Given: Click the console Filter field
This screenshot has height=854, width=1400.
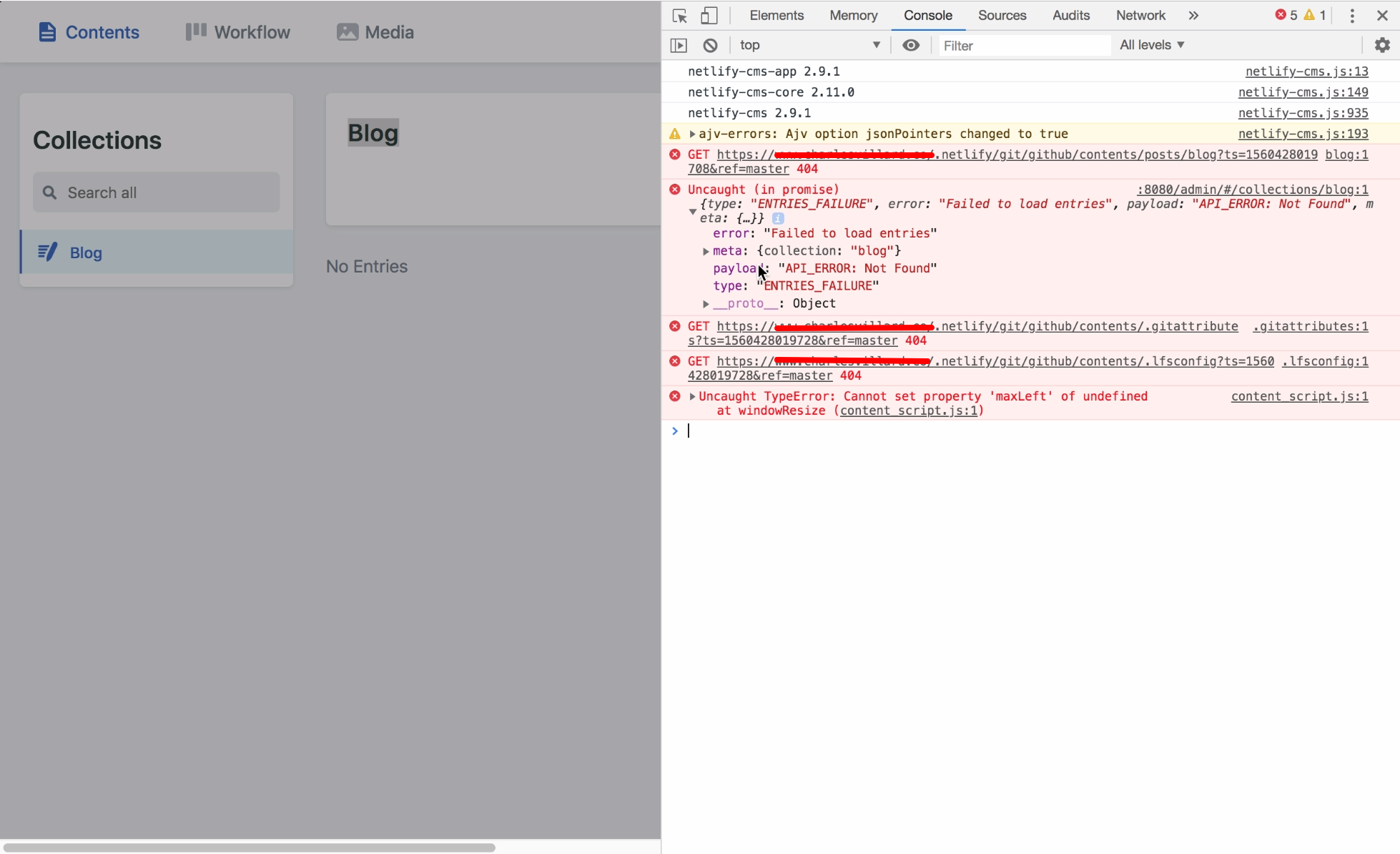Looking at the screenshot, I should (x=1025, y=46).
